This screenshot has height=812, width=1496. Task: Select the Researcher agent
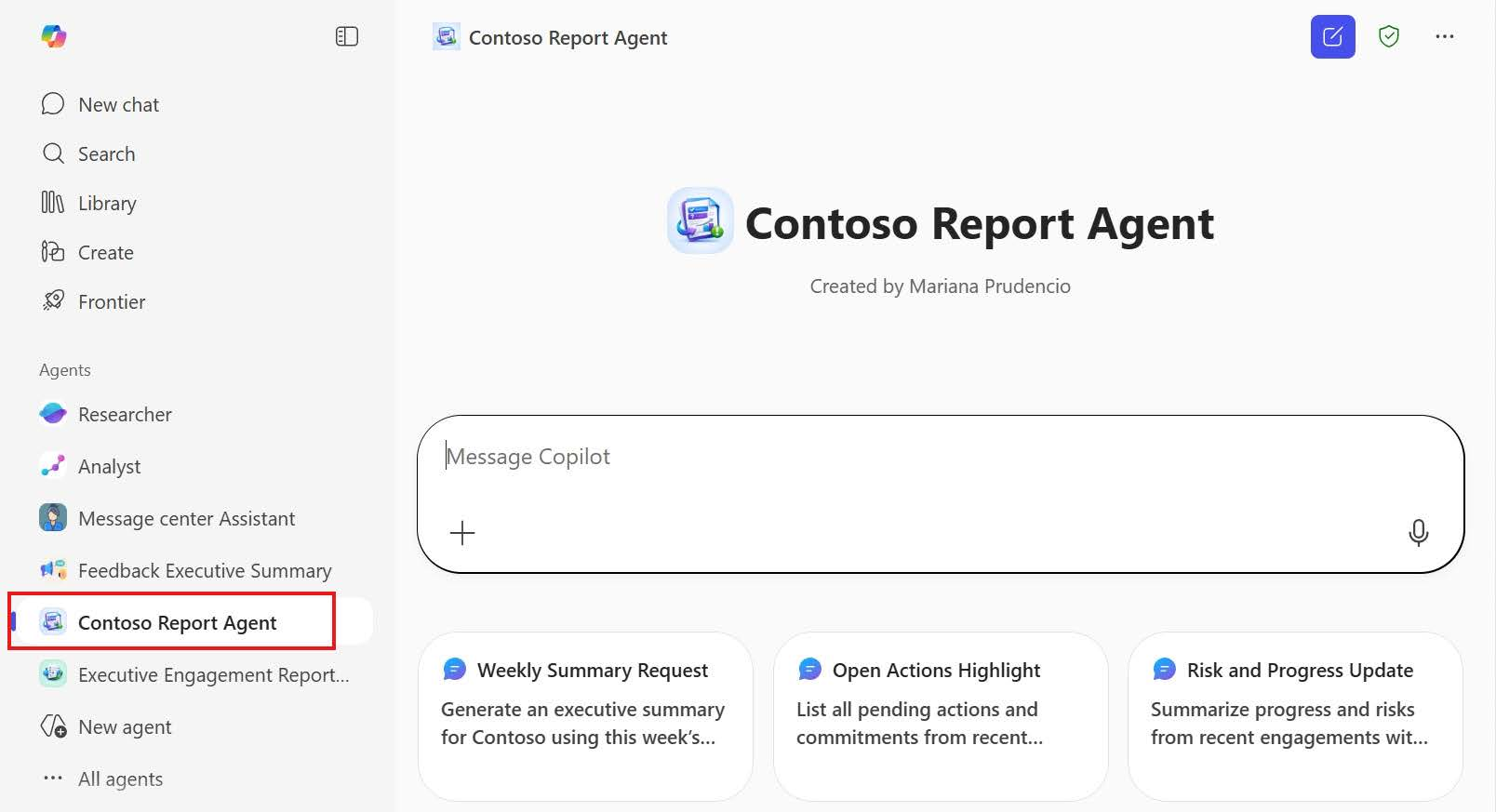click(105, 414)
